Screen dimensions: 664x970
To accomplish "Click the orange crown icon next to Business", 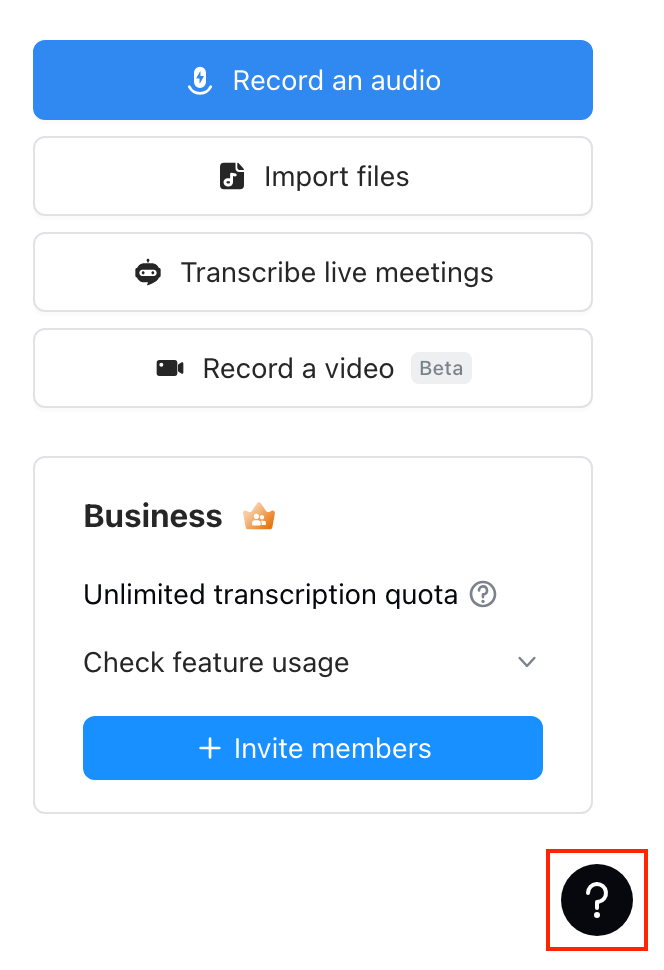I will coord(258,515).
